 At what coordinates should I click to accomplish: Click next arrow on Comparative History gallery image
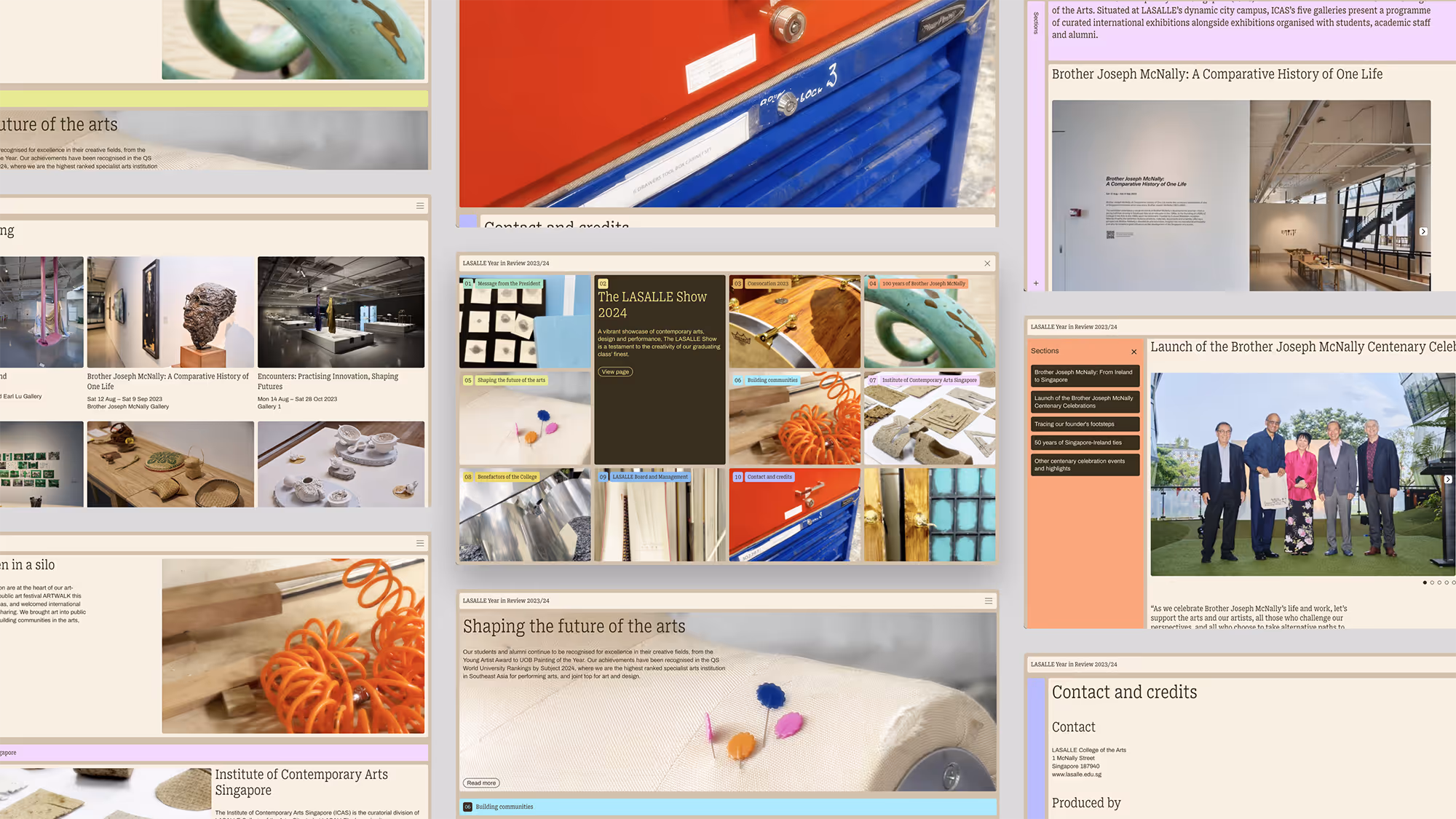coord(1423,232)
